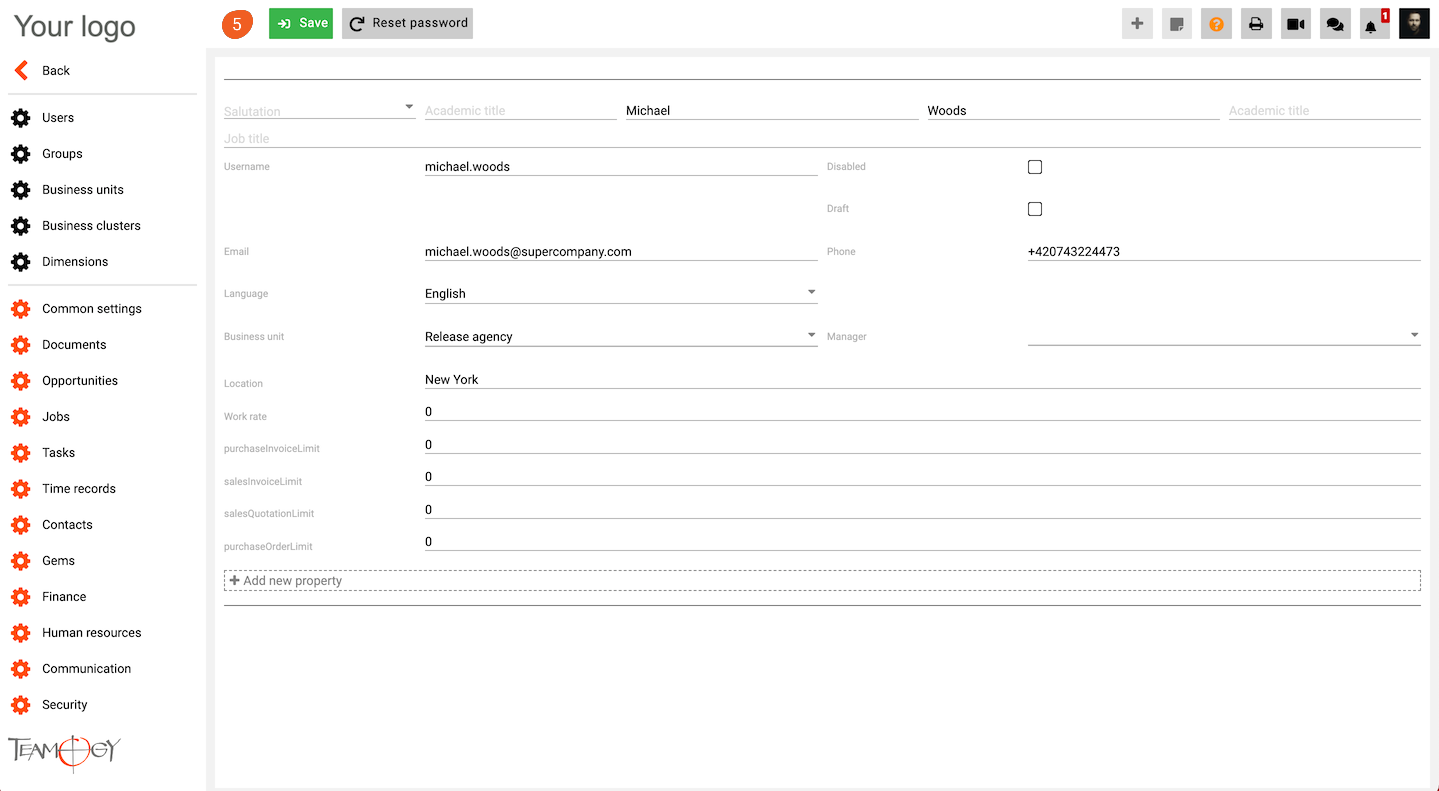
Task: Open Communication in sidebar menu
Action: [86, 669]
